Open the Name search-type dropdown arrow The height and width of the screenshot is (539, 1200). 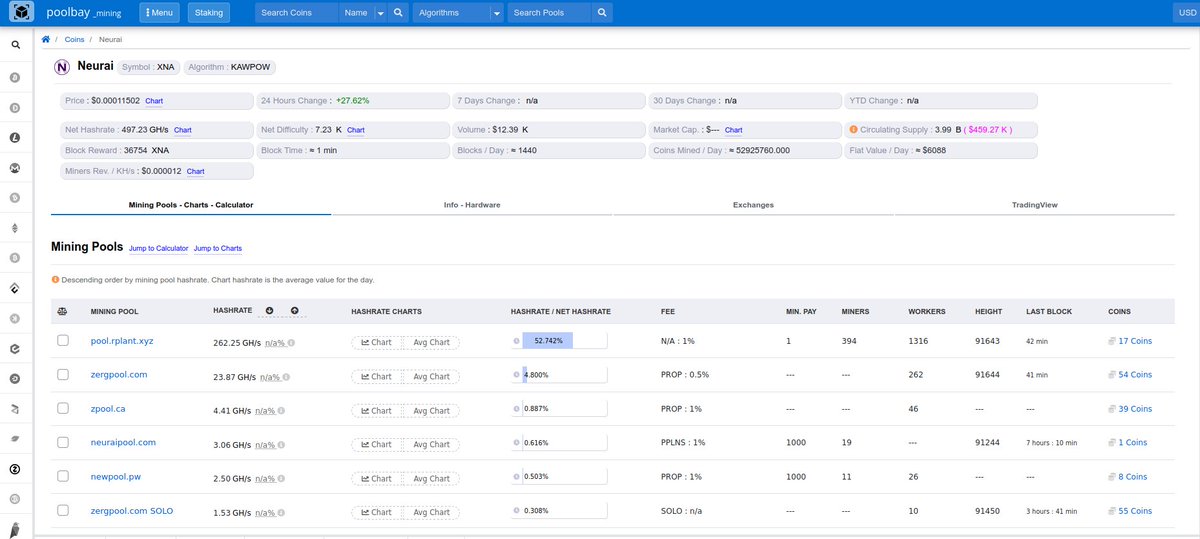(x=380, y=13)
